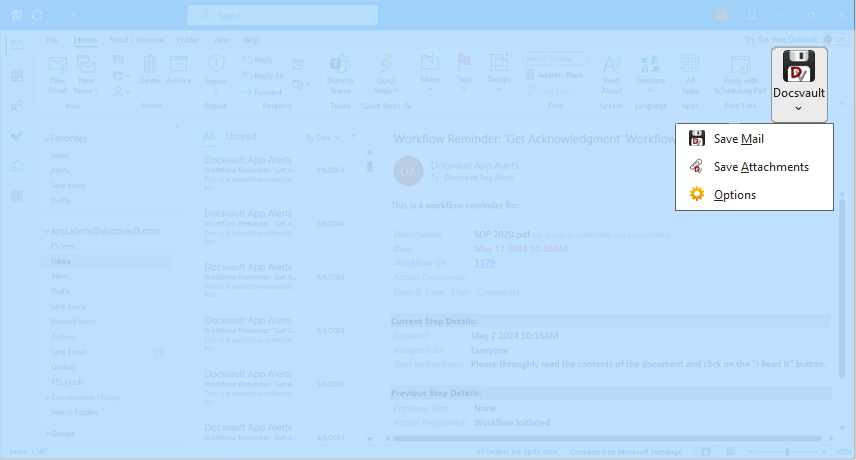Open the Quick Steps dialog launcher
The height and width of the screenshot is (460, 856).
(408, 106)
